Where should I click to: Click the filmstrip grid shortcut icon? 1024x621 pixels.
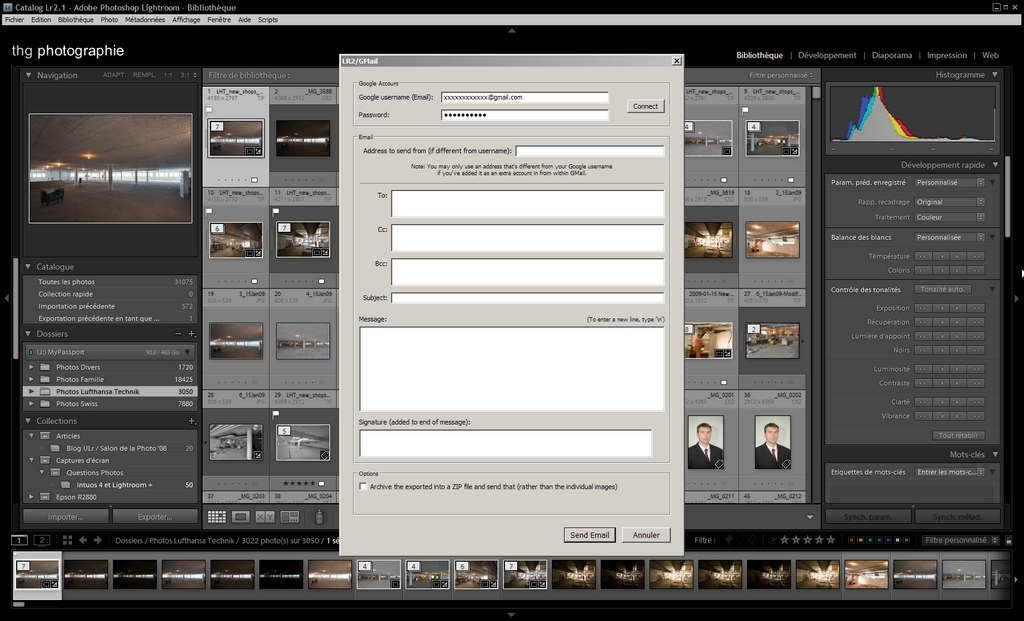click(67, 540)
